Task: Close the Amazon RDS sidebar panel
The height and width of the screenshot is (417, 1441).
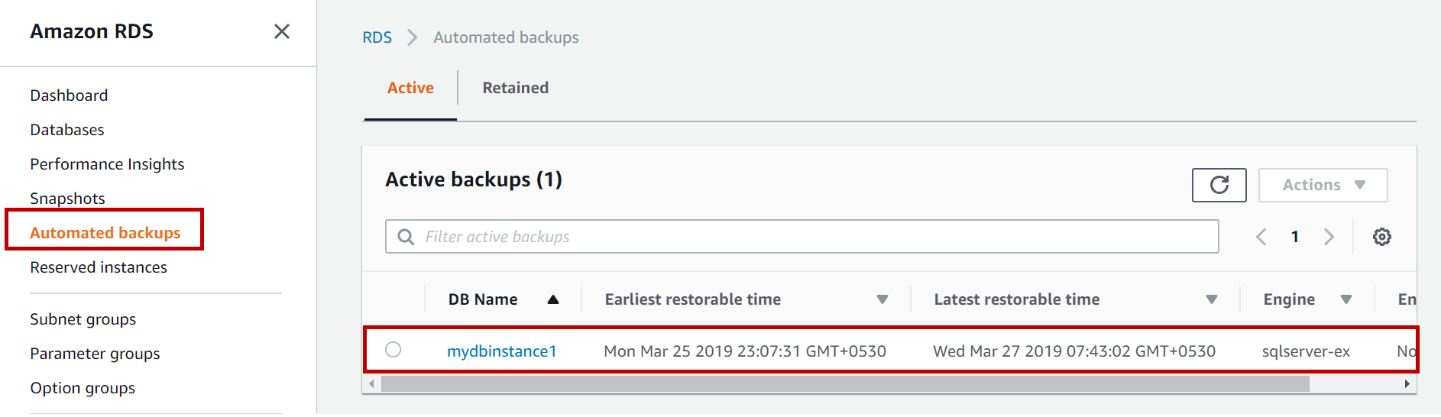Action: point(282,32)
